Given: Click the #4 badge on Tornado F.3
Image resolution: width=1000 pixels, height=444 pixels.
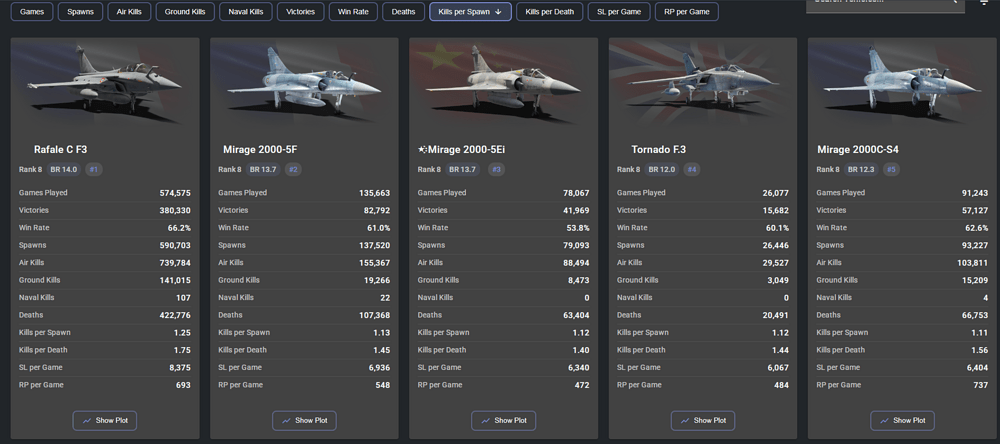Looking at the screenshot, I should pyautogui.click(x=692, y=170).
